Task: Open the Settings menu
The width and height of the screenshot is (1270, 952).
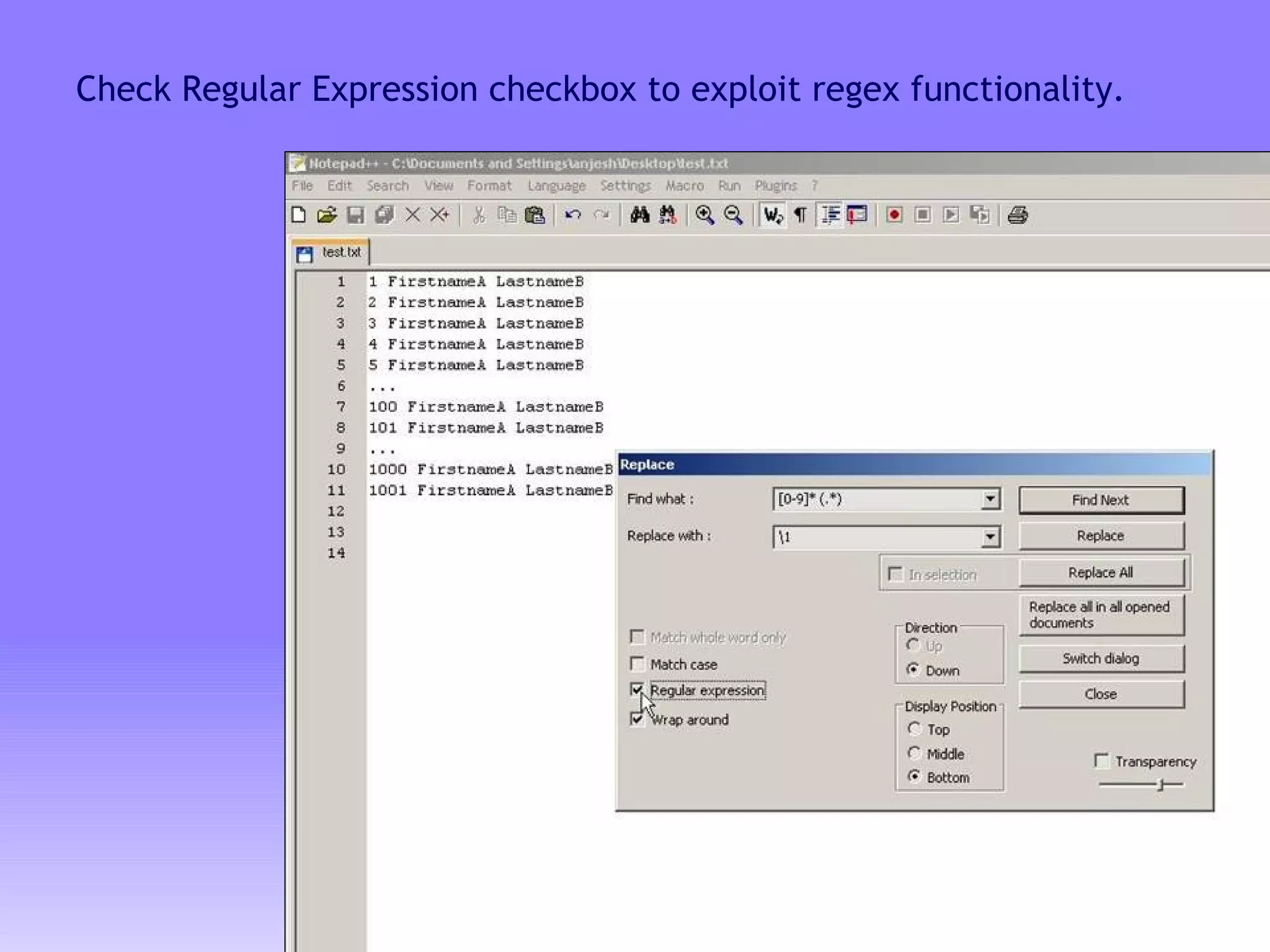Action: [626, 185]
